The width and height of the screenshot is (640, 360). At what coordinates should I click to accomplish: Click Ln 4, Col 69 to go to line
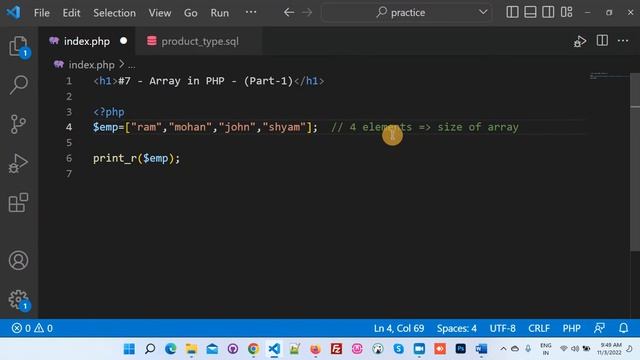click(399, 328)
